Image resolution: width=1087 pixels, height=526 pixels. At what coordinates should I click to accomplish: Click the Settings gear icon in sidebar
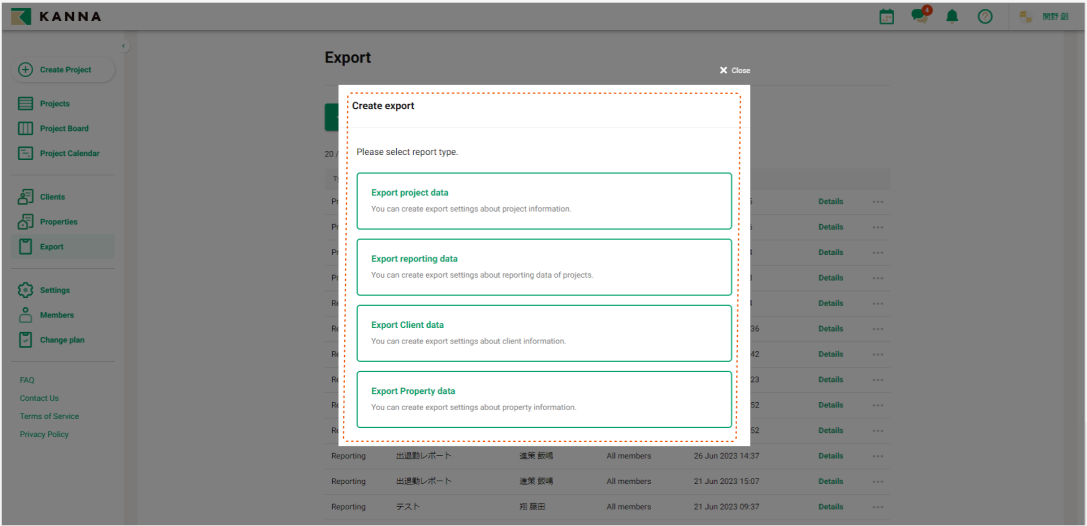coord(26,290)
